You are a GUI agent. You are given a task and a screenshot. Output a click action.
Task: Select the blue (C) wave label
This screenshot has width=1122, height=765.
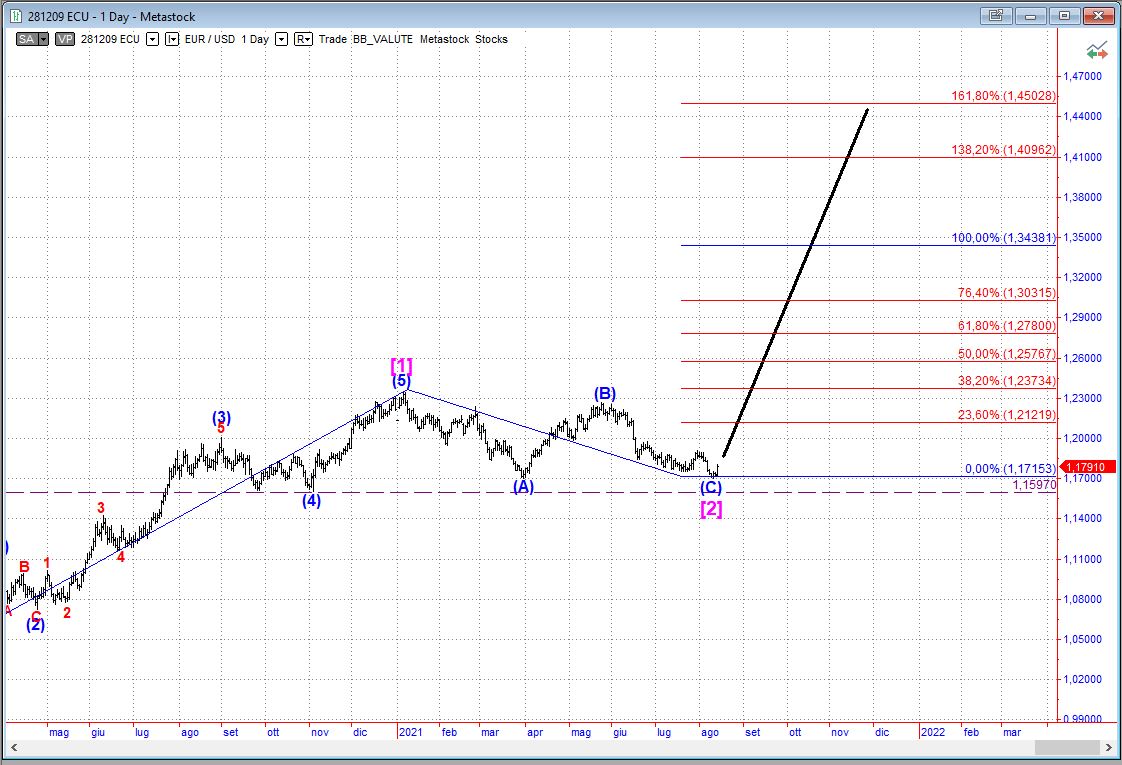[711, 488]
